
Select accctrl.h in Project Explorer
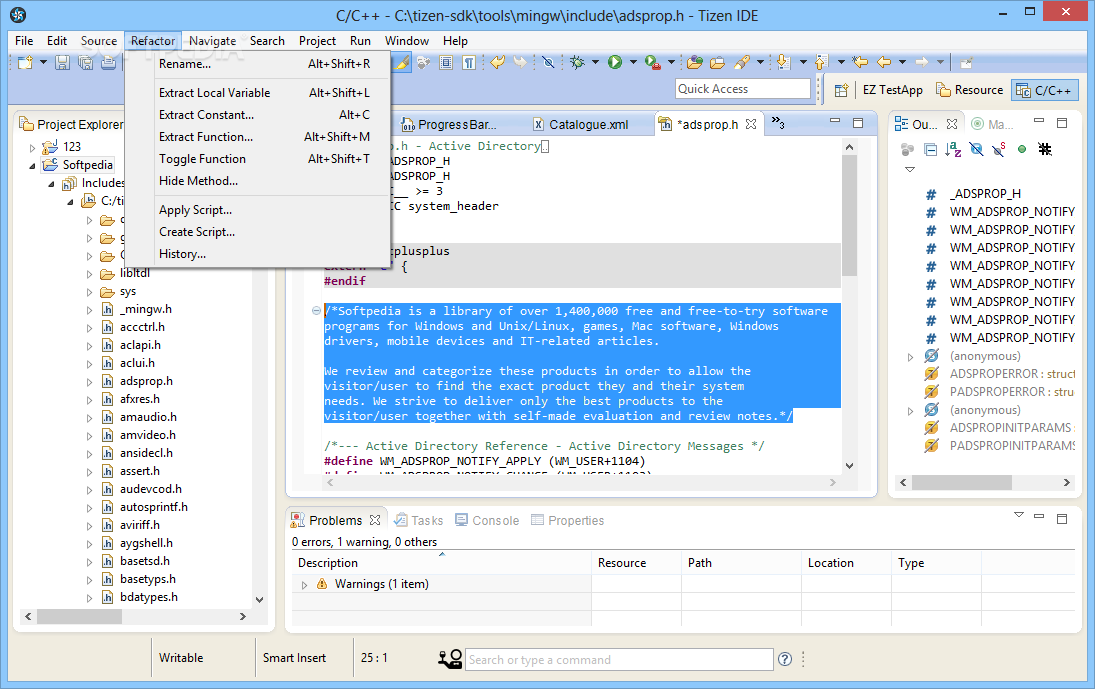142,327
